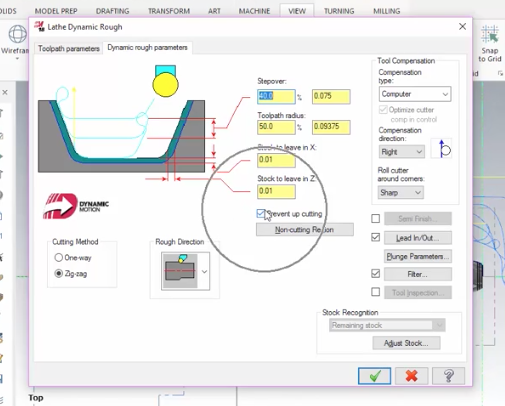Image resolution: width=505 pixels, height=406 pixels.
Task: Expand the Rough Direction dropdown arrow
Action: click(x=204, y=271)
